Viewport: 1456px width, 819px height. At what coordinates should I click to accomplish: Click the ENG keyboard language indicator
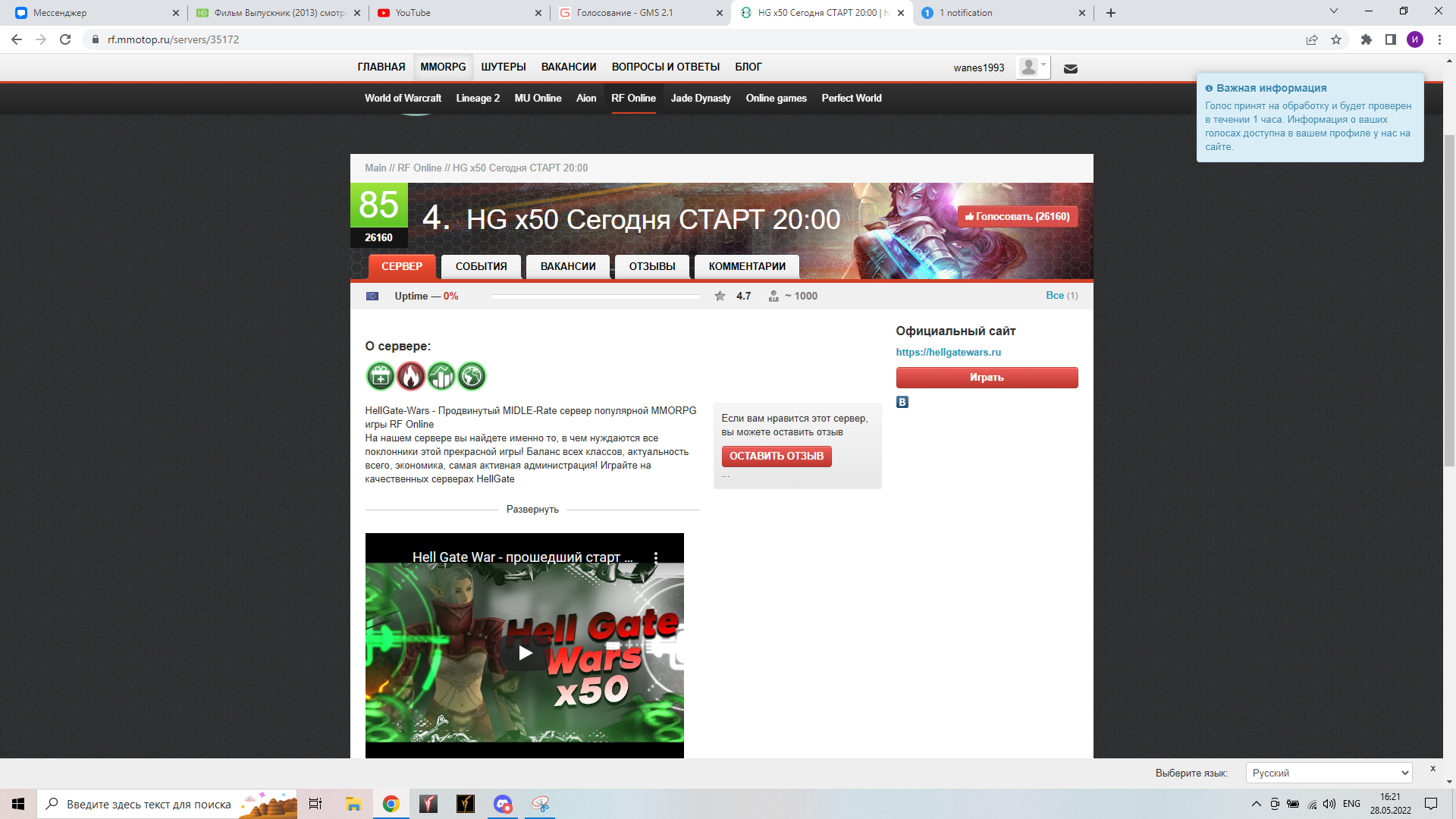(1351, 804)
